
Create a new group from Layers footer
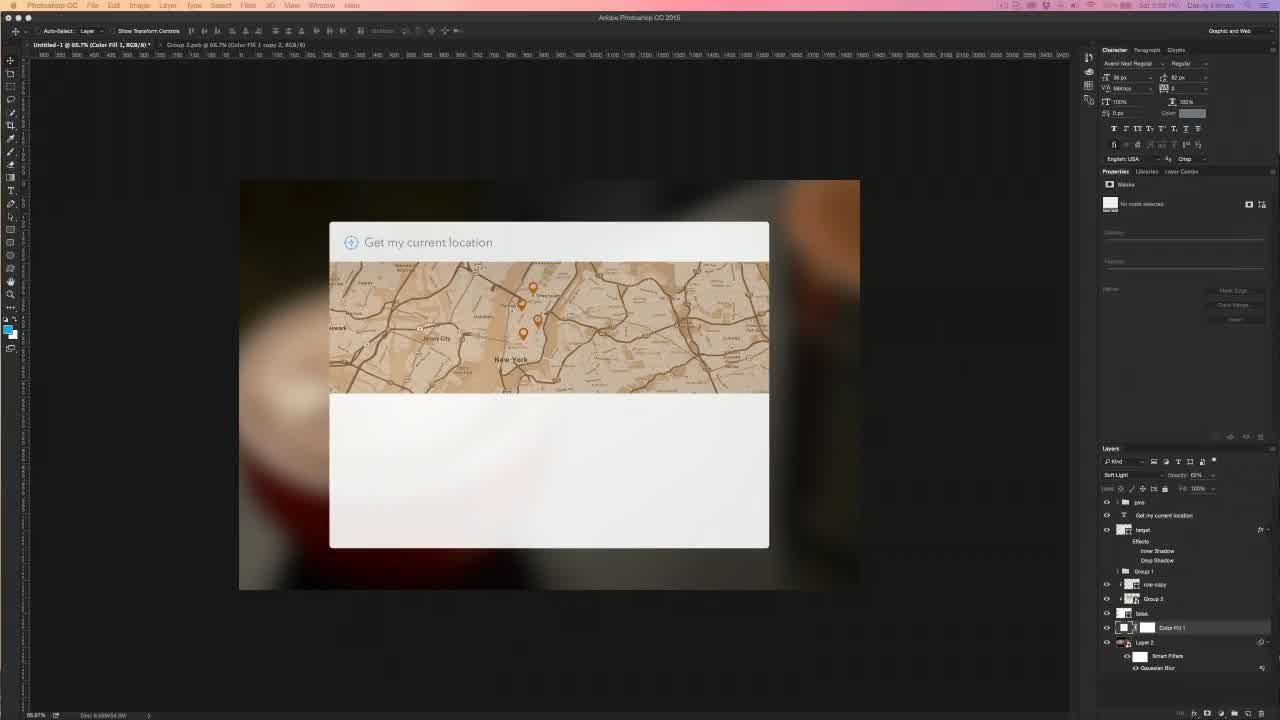click(x=1234, y=713)
